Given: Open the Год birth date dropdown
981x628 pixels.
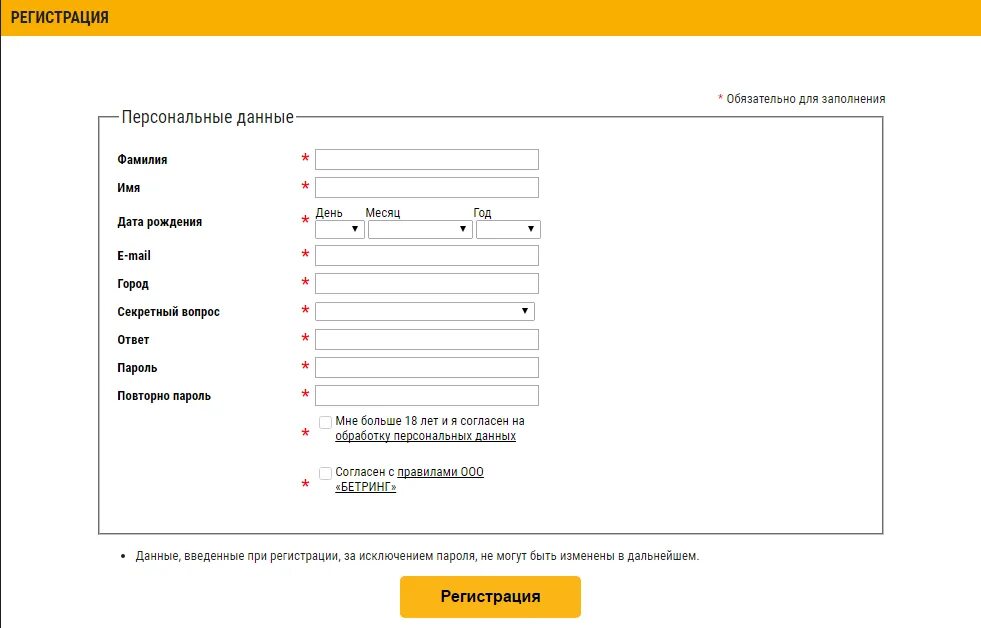Looking at the screenshot, I should (x=508, y=230).
